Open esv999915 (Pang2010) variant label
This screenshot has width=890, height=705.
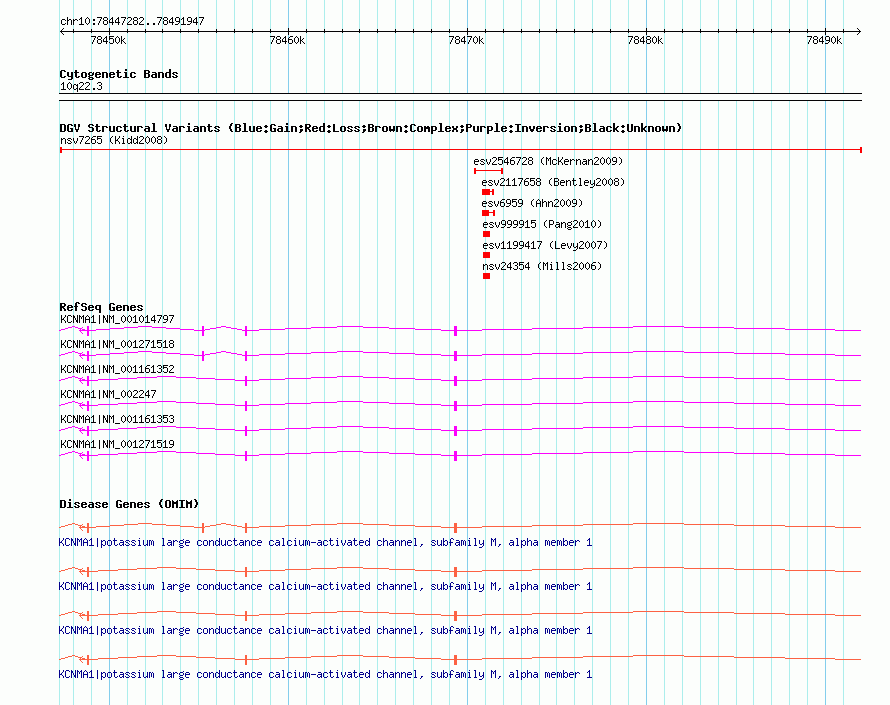(542, 224)
